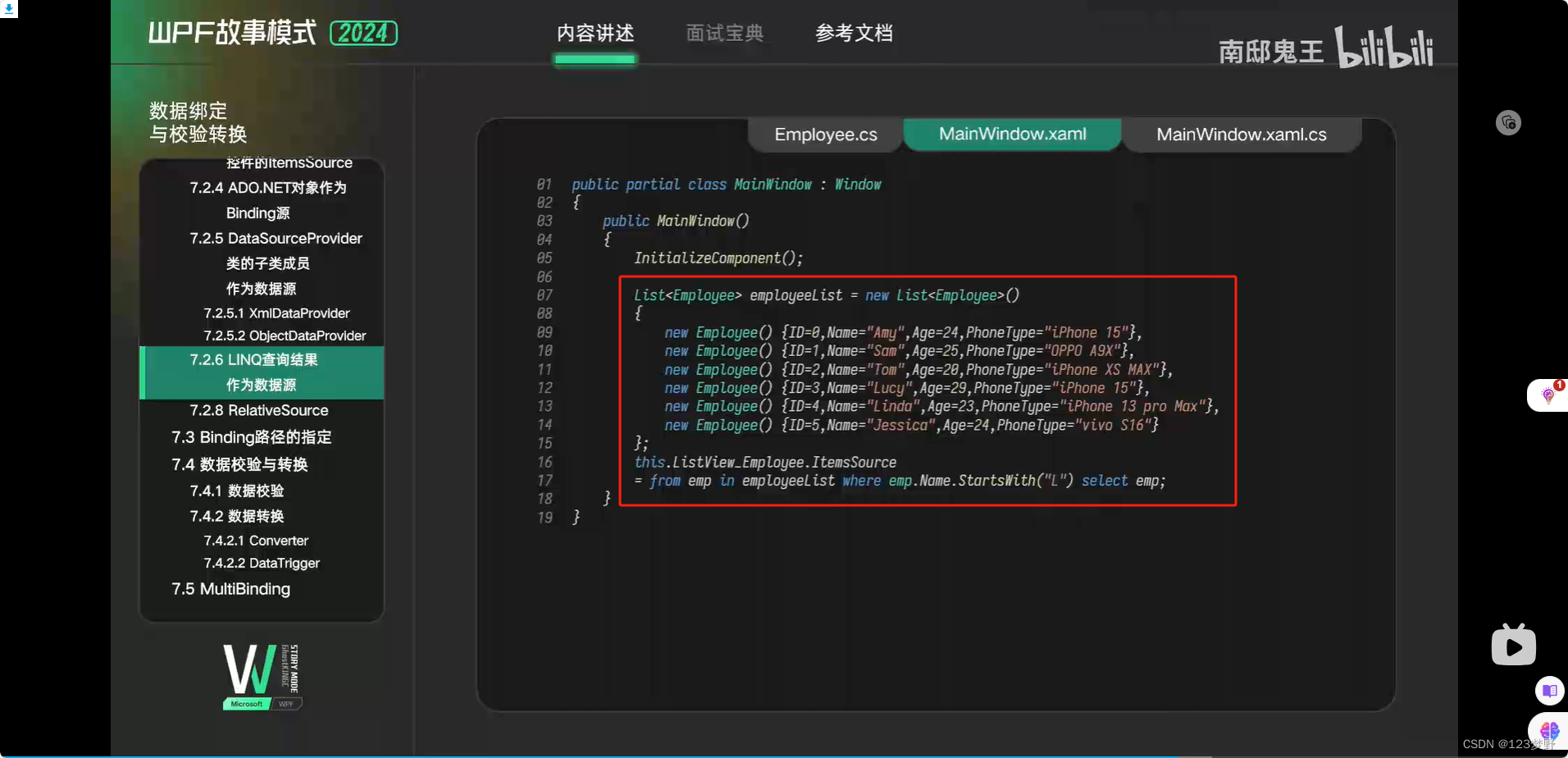Click the this.ListView_Employee.ItemsSource line

click(765, 463)
